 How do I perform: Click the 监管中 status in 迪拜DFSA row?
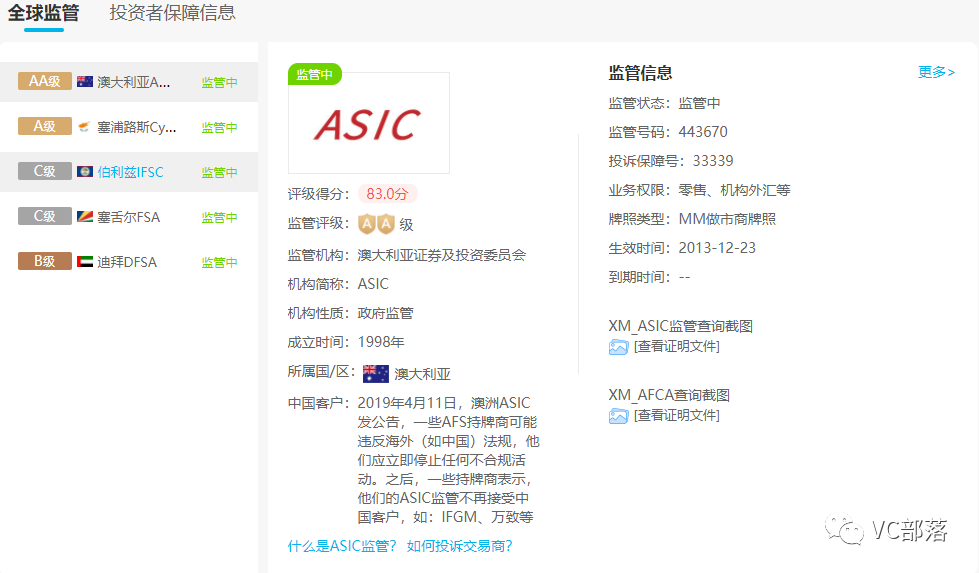tap(219, 262)
